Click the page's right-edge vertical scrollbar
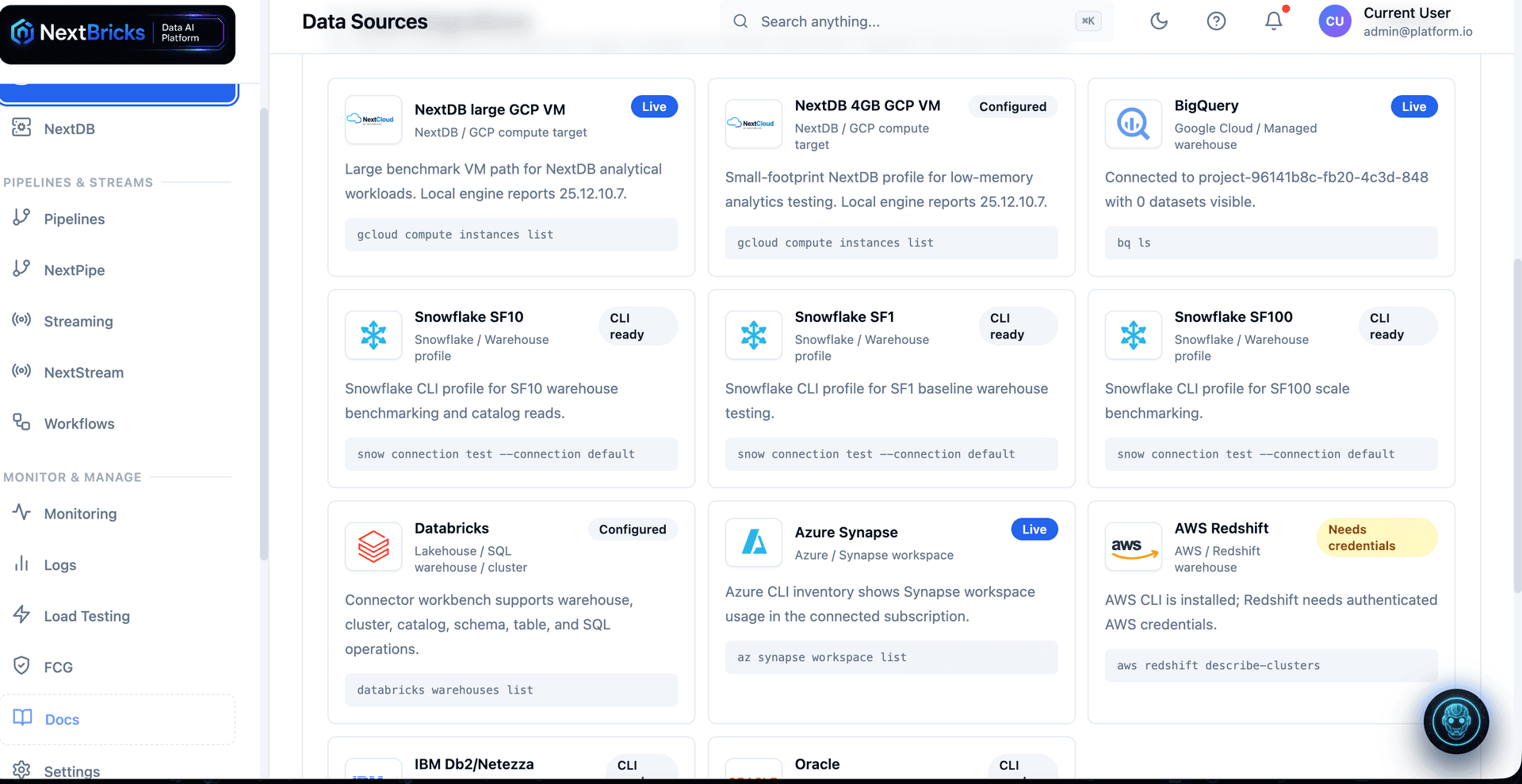Screen dimensions: 1522x784 1517,424
